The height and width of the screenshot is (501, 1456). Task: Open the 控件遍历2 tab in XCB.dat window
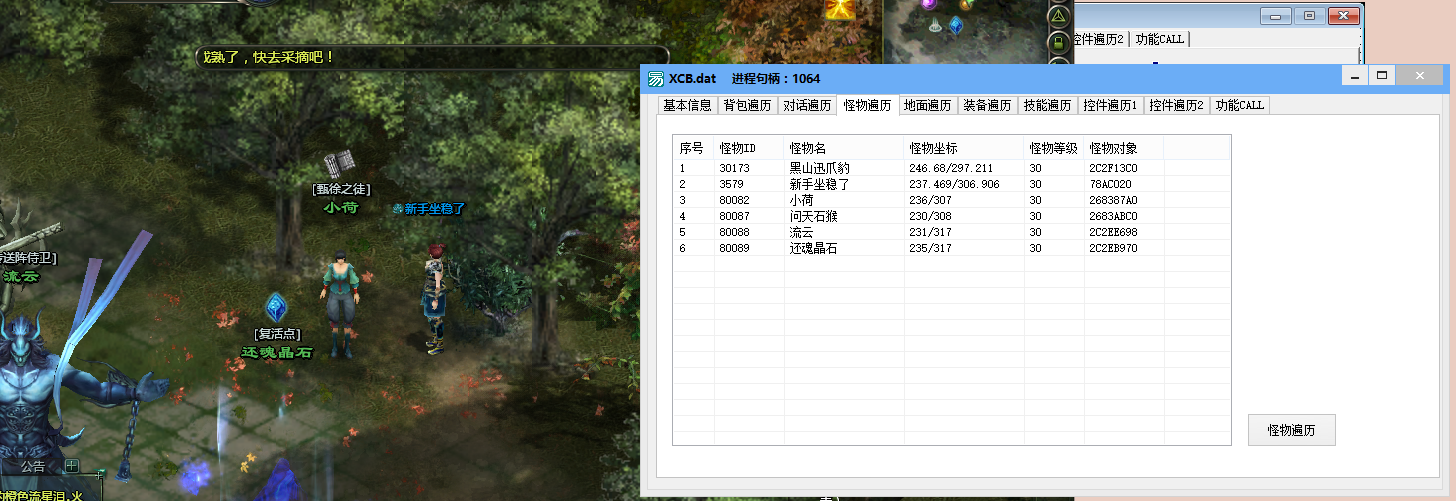[x=1176, y=105]
